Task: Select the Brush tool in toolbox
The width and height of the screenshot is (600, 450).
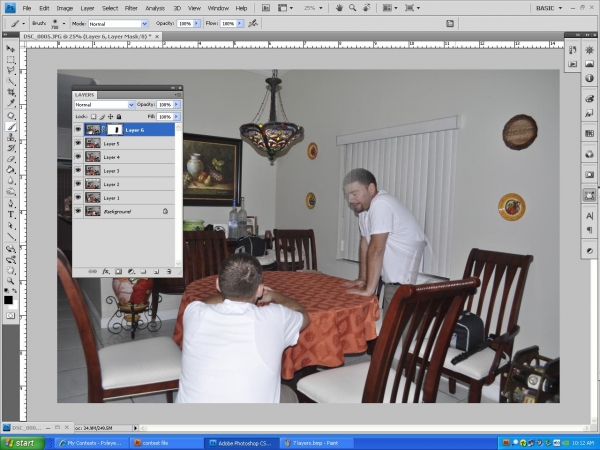Action: pyautogui.click(x=10, y=127)
